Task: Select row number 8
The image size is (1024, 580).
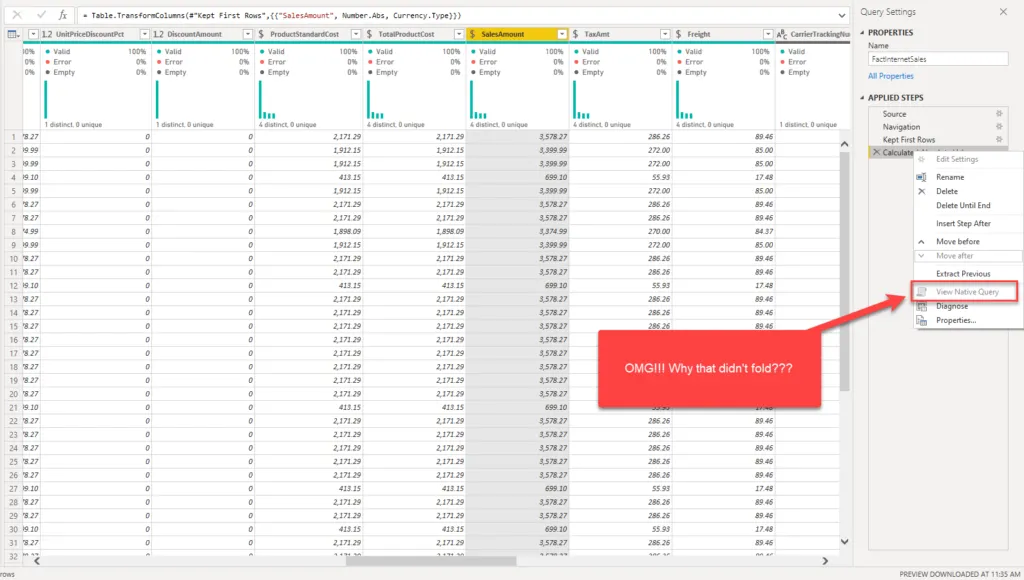Action: pyautogui.click(x=13, y=231)
